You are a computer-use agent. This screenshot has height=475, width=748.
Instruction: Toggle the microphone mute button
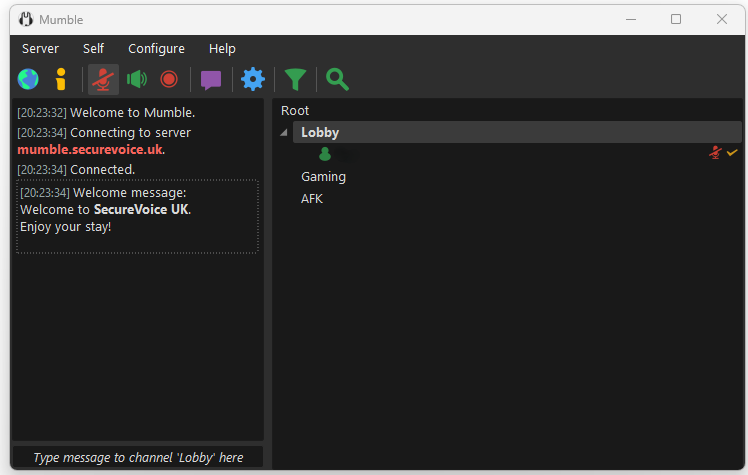tap(102, 79)
